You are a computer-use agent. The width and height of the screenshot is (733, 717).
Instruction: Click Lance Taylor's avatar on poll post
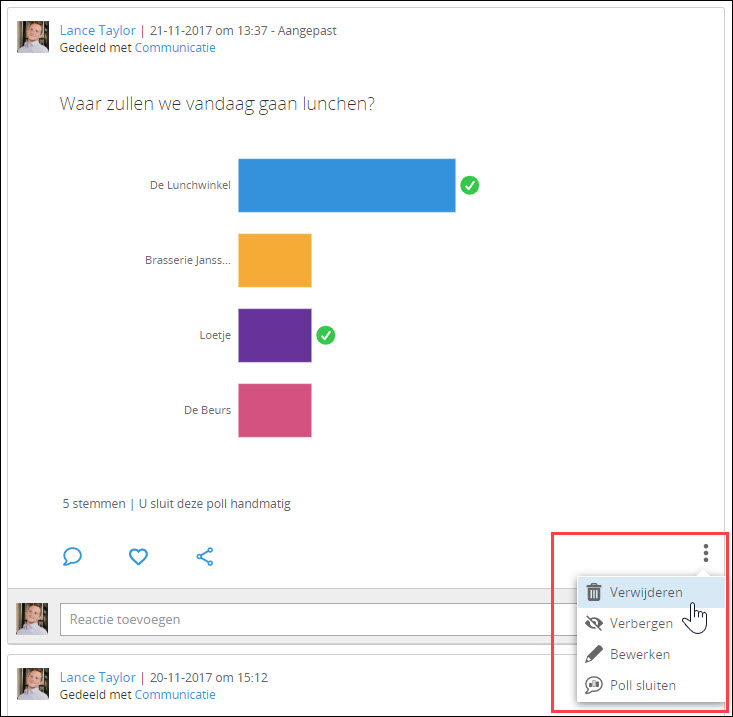pos(33,38)
